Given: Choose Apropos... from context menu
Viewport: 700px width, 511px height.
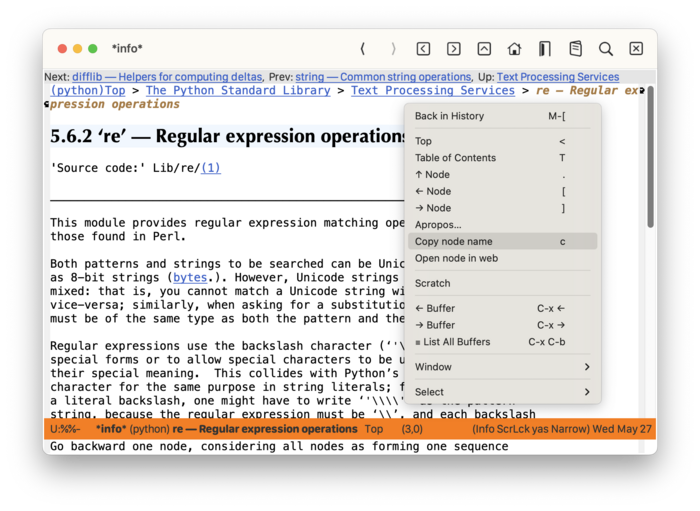Looking at the screenshot, I should tap(503, 225).
